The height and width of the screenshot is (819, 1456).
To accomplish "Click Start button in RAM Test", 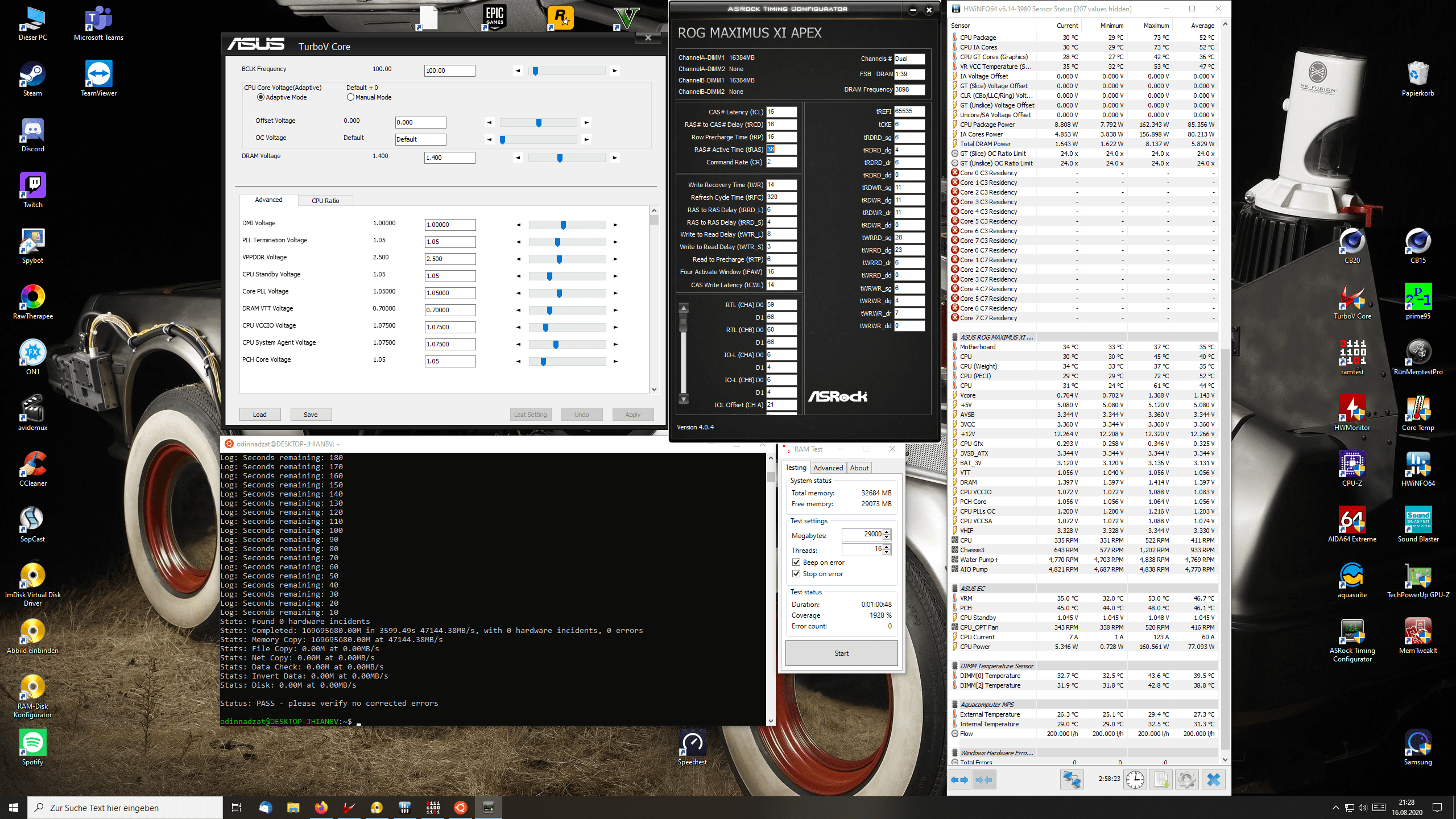I will [841, 653].
